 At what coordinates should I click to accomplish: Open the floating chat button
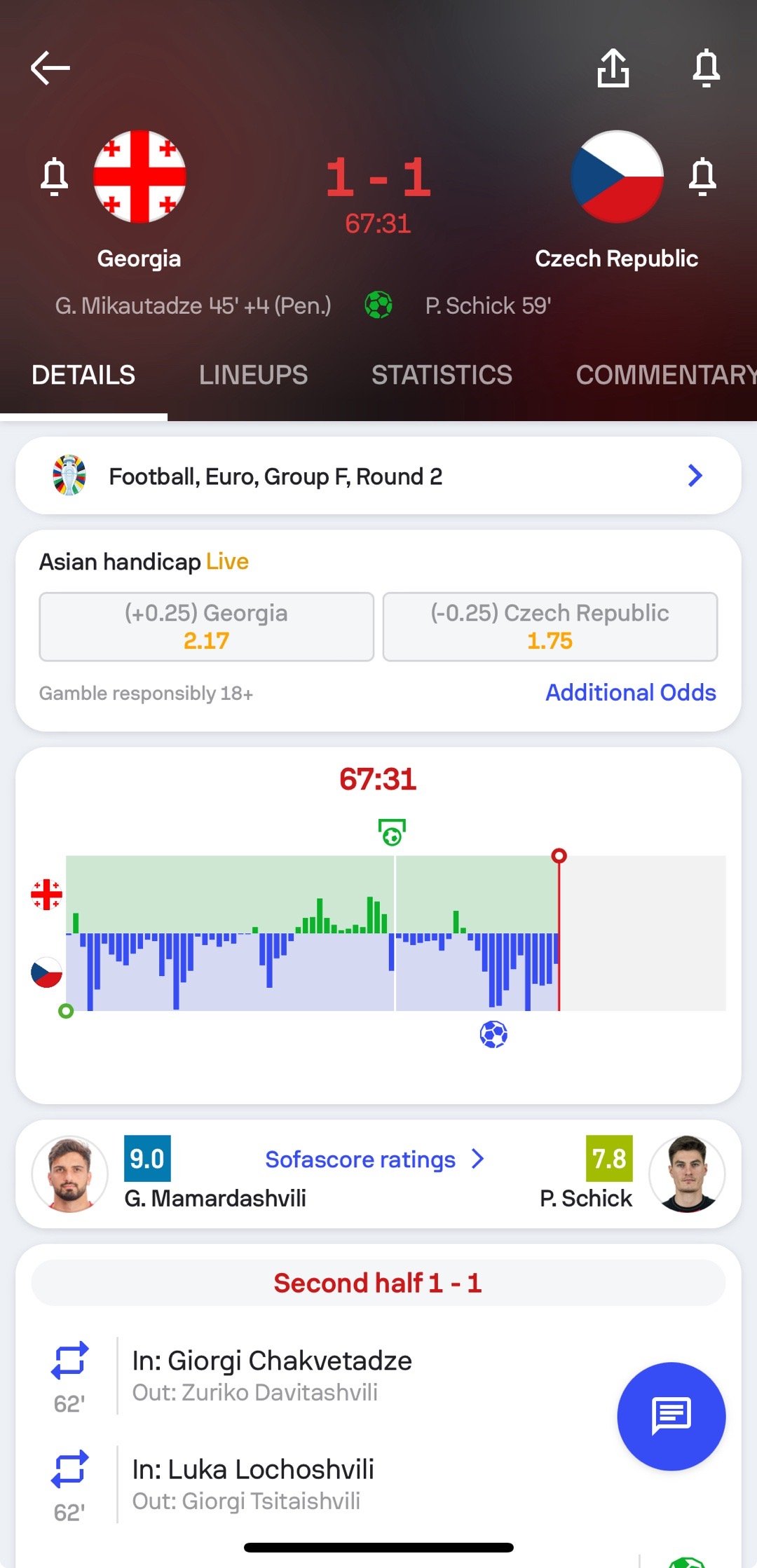(671, 1416)
